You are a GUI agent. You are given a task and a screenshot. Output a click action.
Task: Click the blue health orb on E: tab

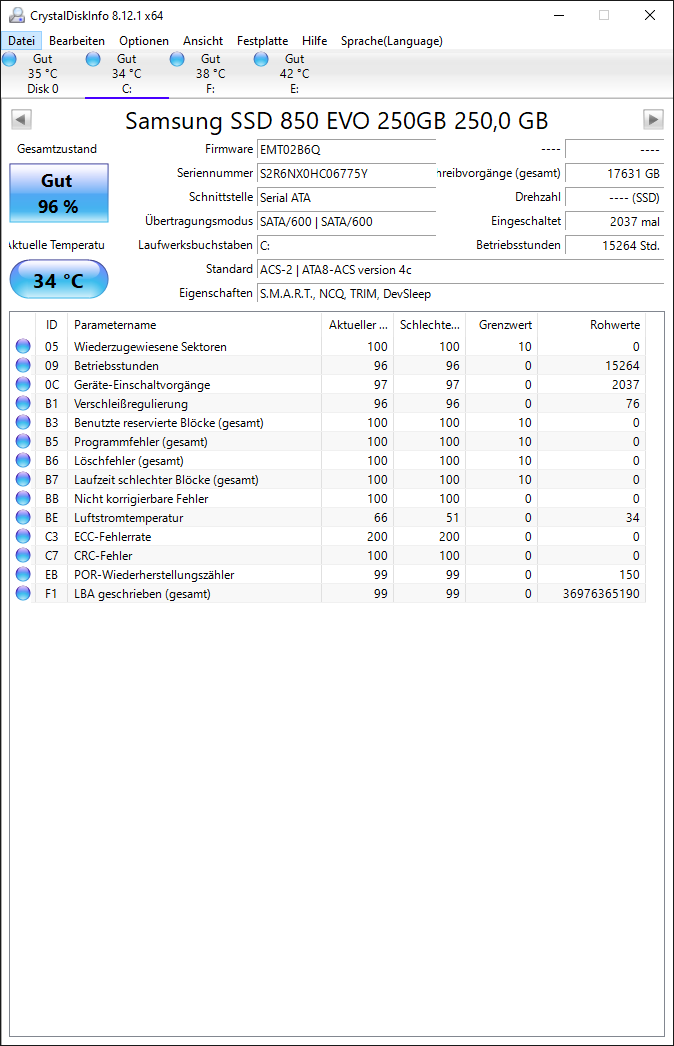pos(261,59)
